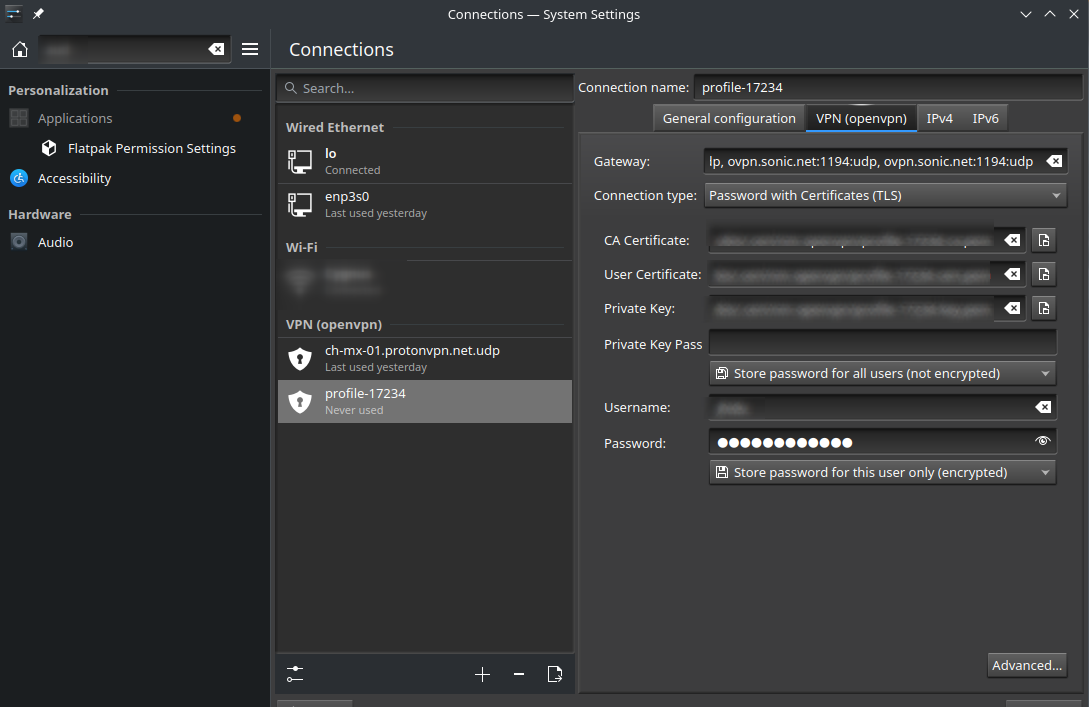
Task: Open window menu icon in title bar
Action: (x=13, y=14)
